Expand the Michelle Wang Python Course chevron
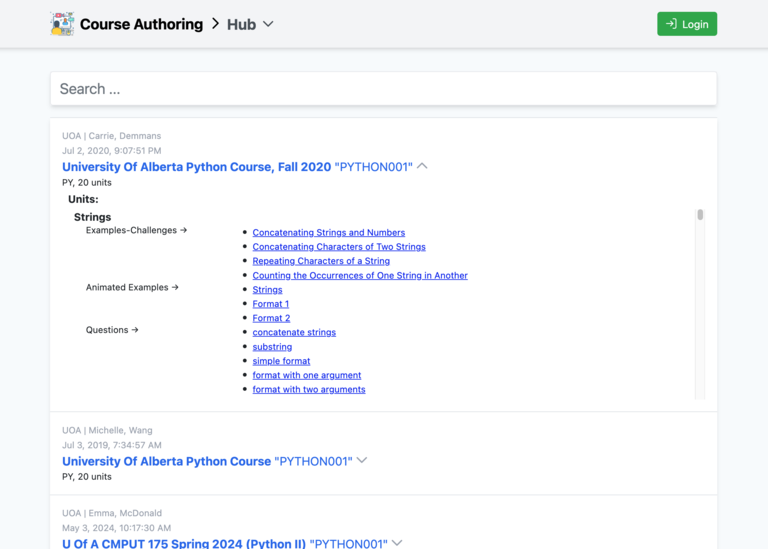The height and width of the screenshot is (549, 768). coord(361,461)
